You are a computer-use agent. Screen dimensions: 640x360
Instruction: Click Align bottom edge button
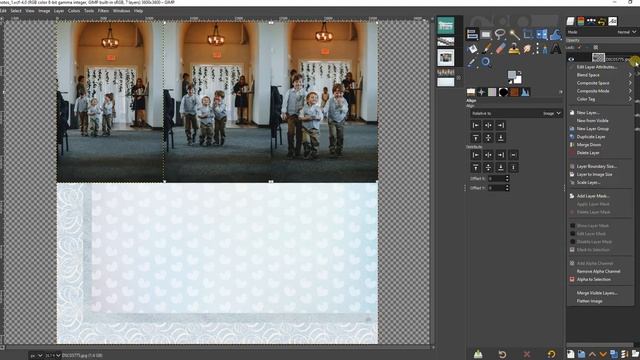pos(500,138)
